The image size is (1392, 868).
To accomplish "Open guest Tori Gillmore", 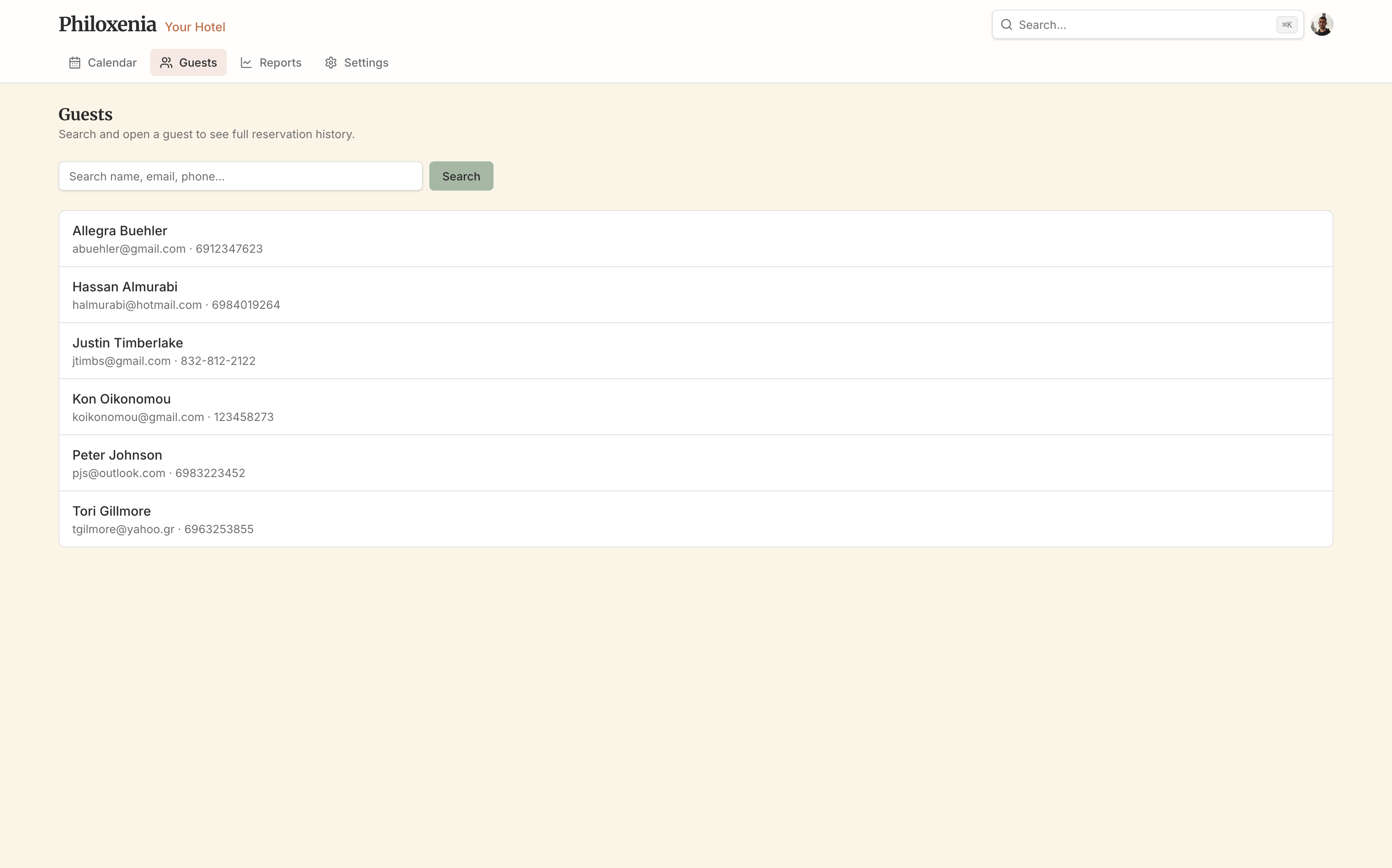I will coord(696,519).
